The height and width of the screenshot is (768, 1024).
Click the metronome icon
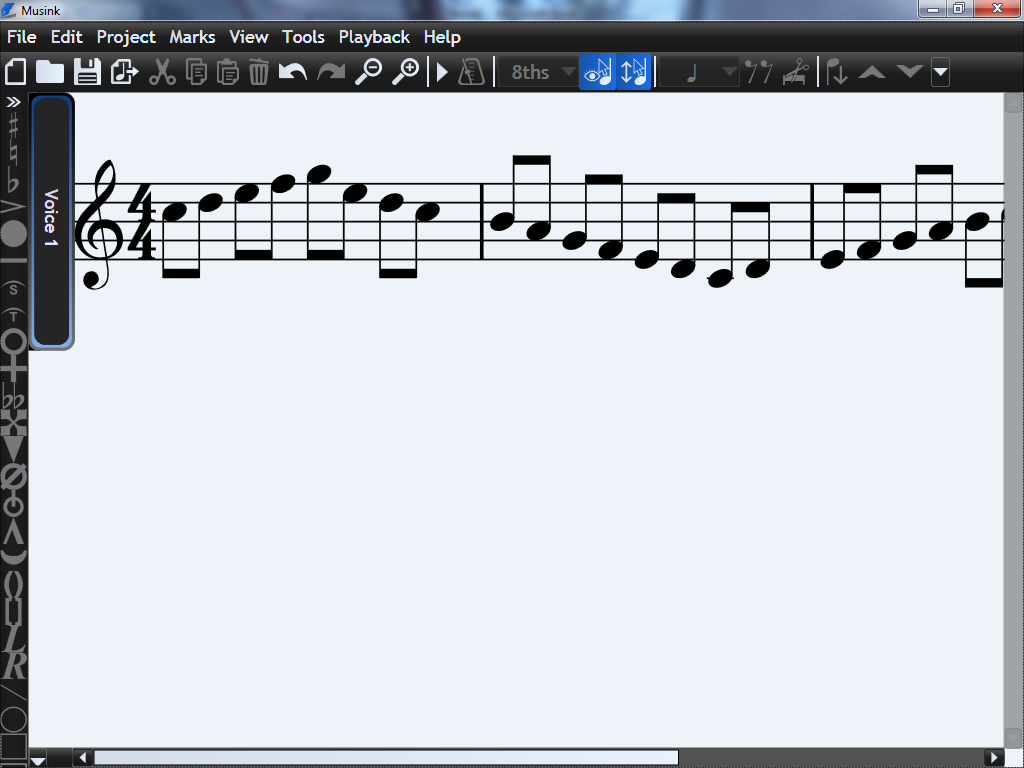pyautogui.click(x=471, y=72)
